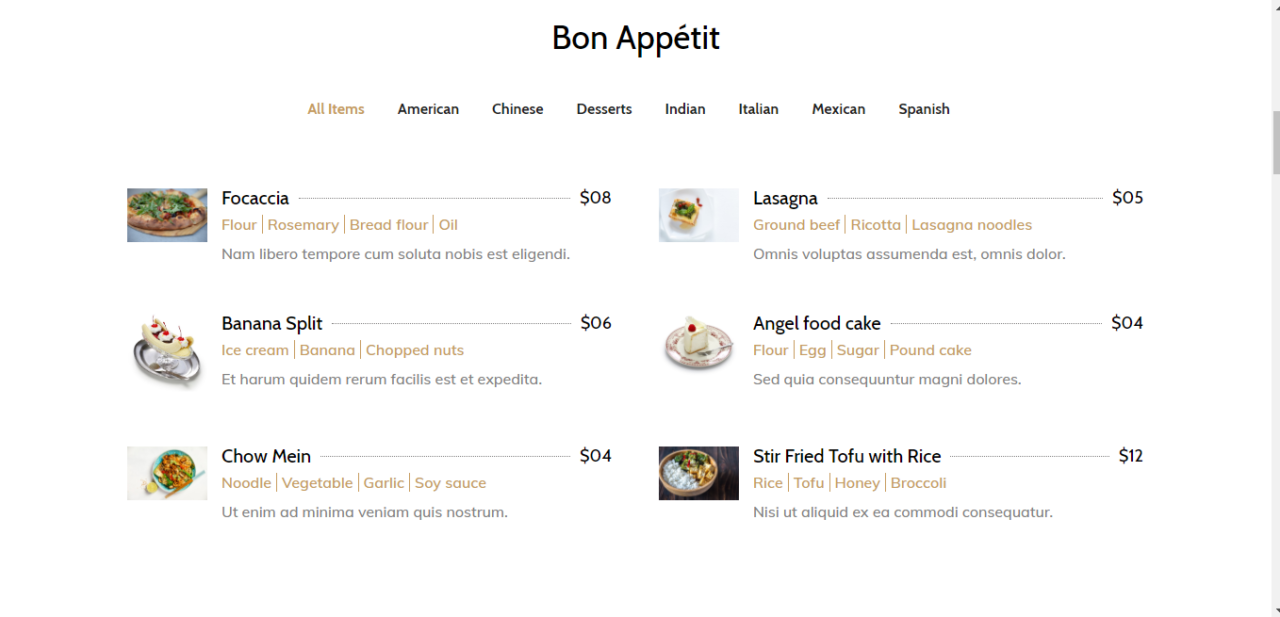View Spanish dishes

click(923, 108)
